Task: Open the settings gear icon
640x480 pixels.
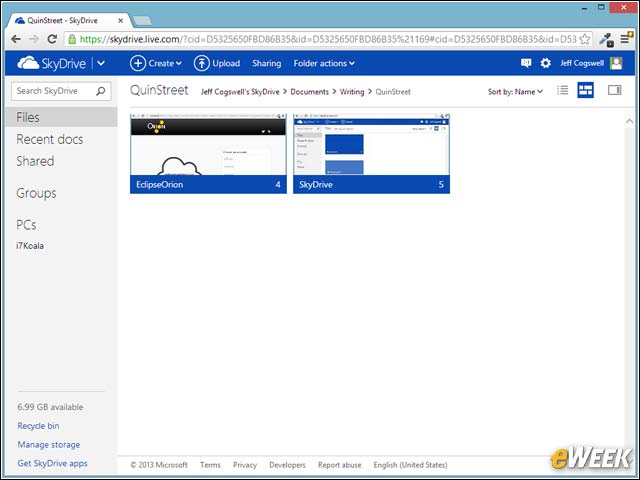Action: tap(545, 63)
